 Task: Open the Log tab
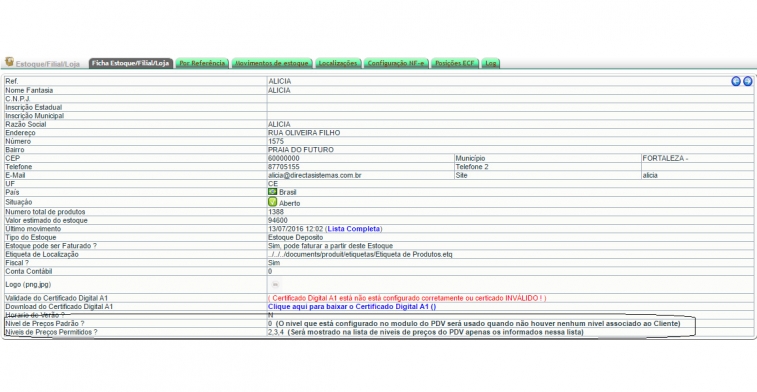pyautogui.click(x=490, y=63)
